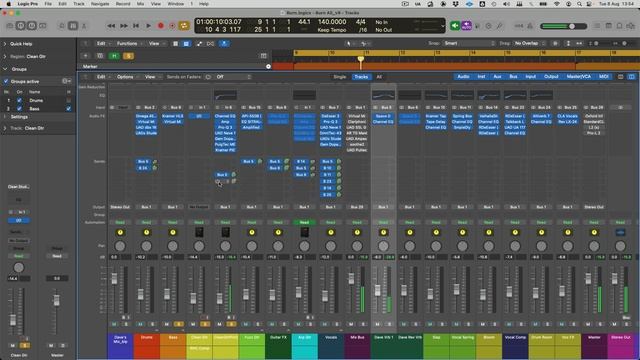Switch mixer to Single view
The image size is (640, 360).
tap(340, 77)
